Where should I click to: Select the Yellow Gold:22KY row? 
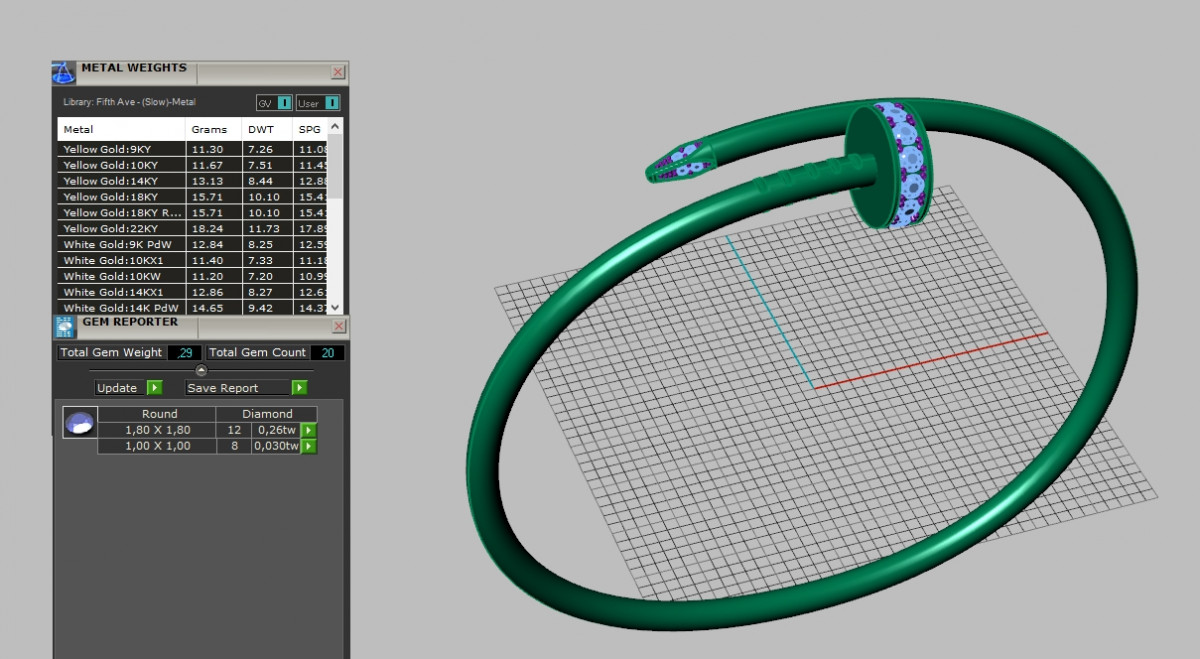tap(193, 229)
